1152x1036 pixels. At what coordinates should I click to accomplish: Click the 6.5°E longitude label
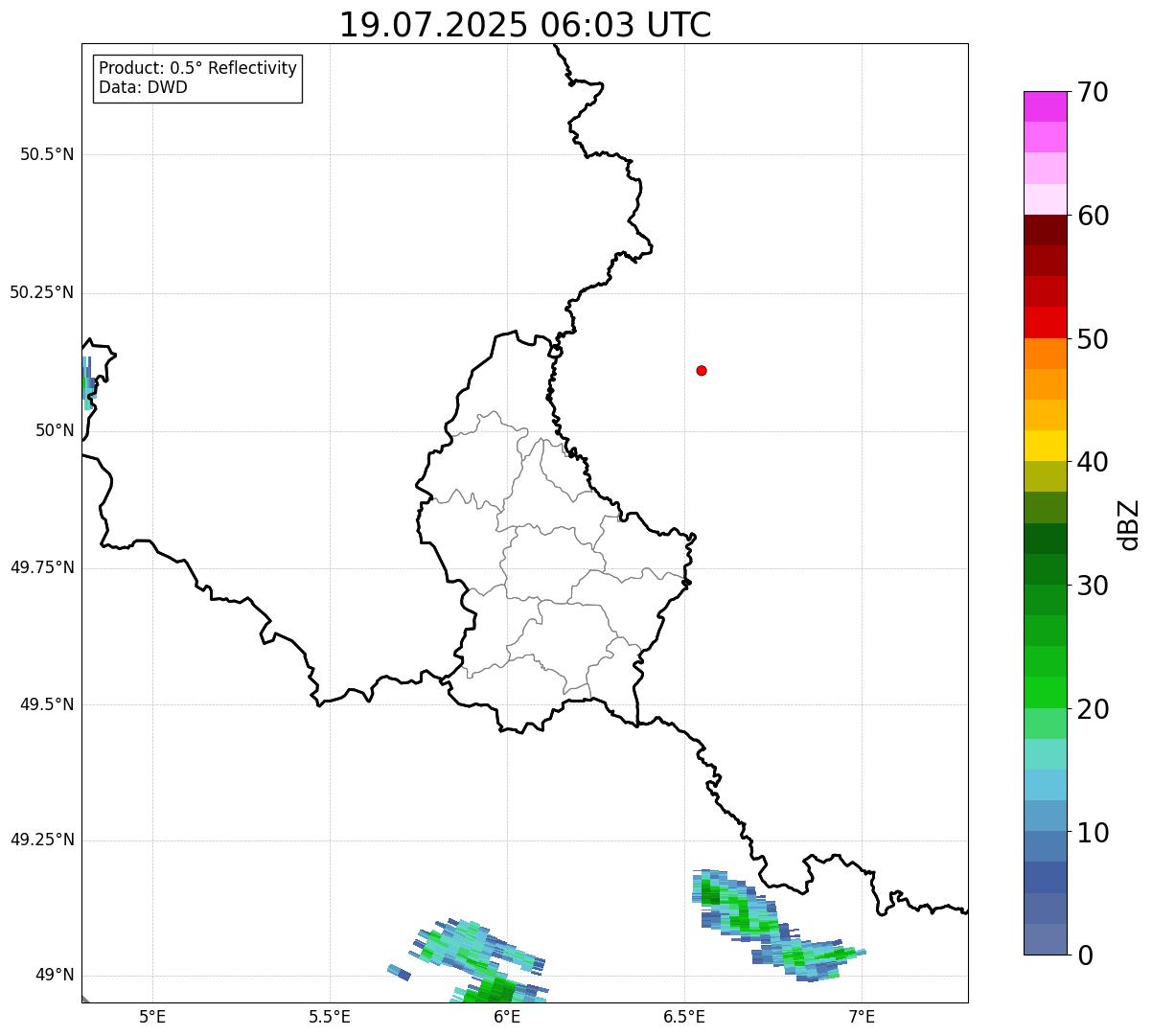[x=684, y=1017]
